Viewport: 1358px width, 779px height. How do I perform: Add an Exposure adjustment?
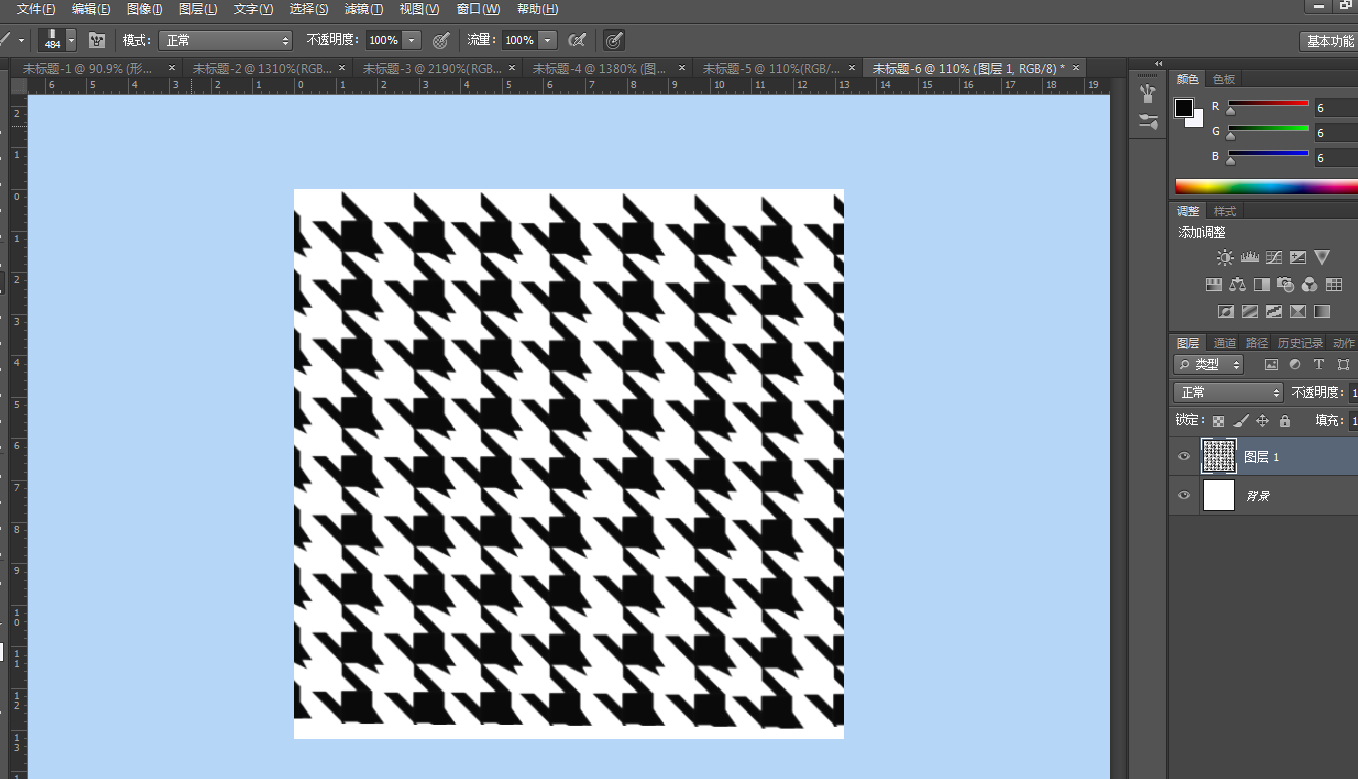(1298, 258)
